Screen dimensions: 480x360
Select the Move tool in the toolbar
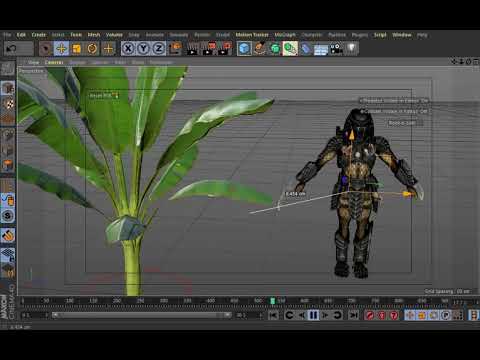click(x=61, y=49)
